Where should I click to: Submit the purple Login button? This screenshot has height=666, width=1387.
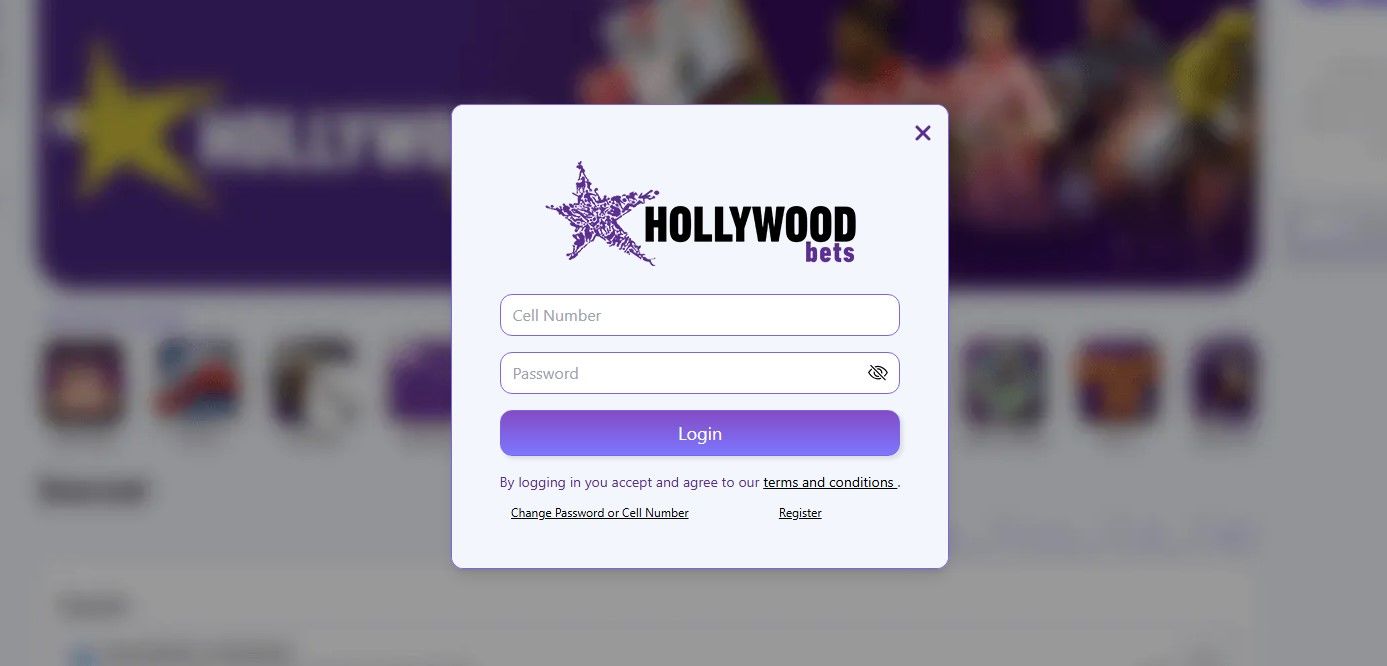tap(700, 433)
